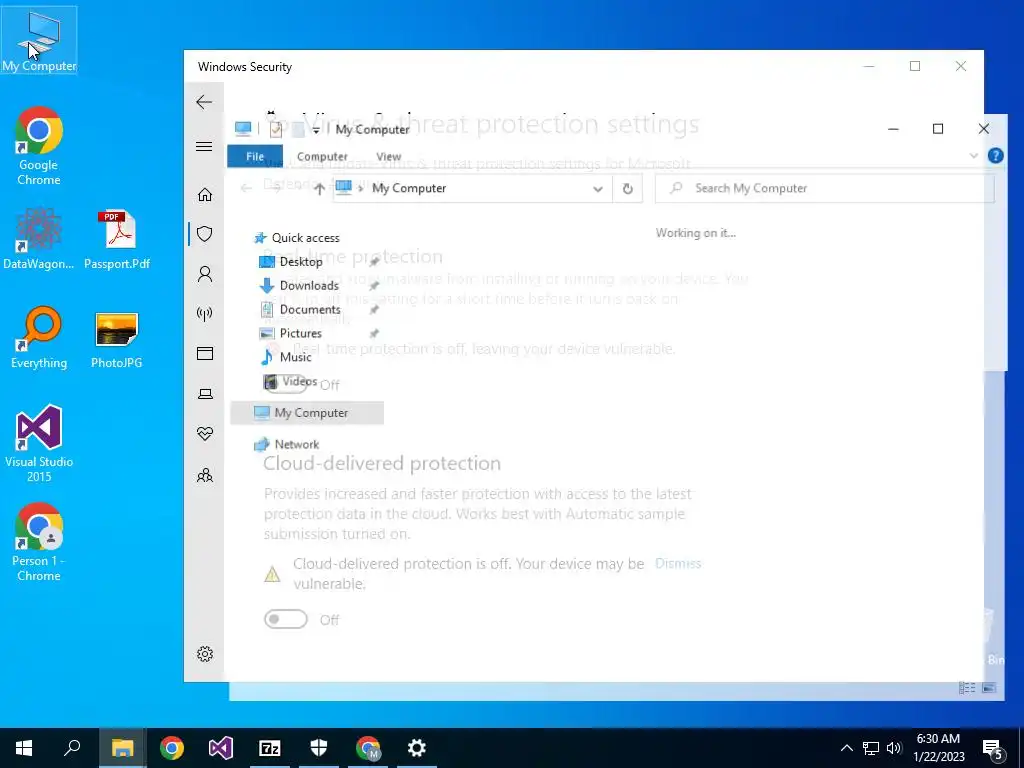Open Customize Quick Access Toolbar dropdown
Screen dimensions: 1024x768
tap(315, 130)
